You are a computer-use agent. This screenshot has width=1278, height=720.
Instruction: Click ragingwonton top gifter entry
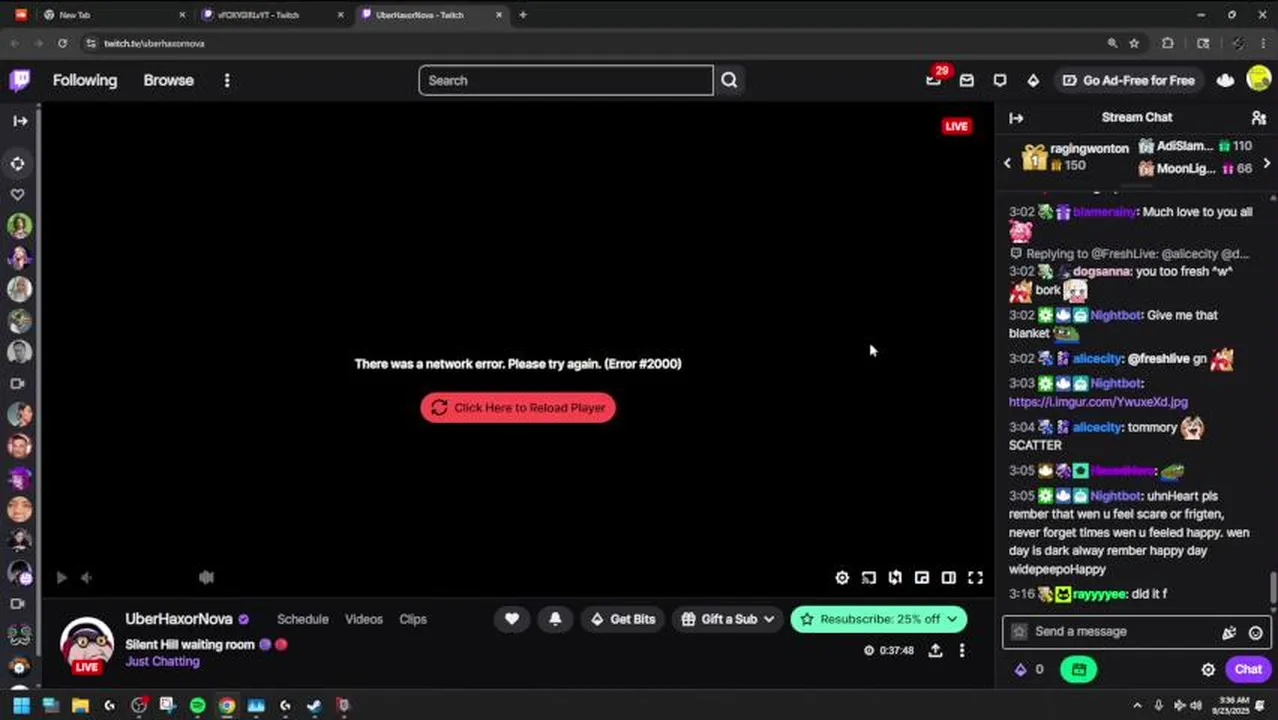[x=1075, y=157]
